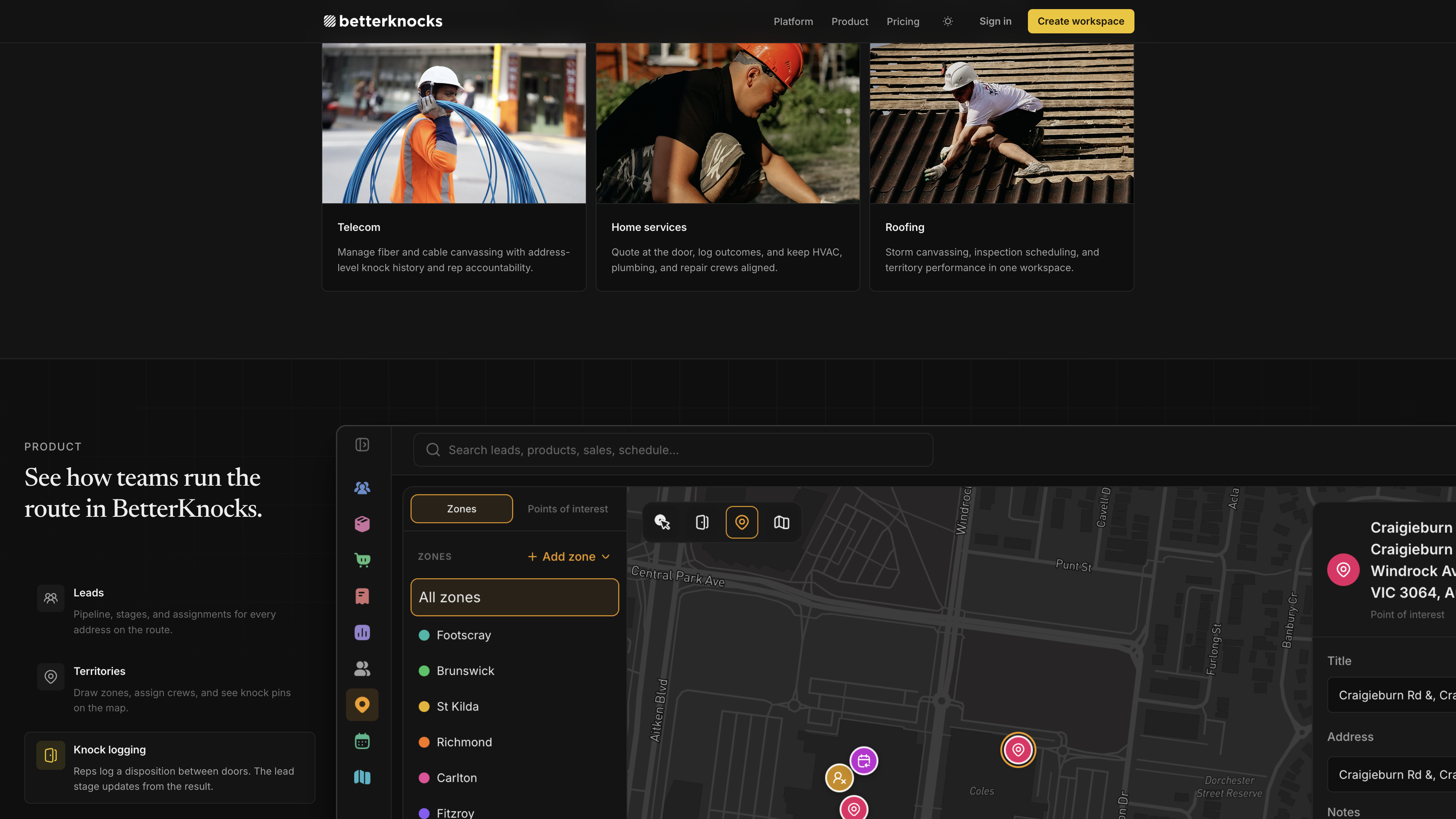Click the Create workspace button
The width and height of the screenshot is (1456, 819).
tap(1081, 21)
